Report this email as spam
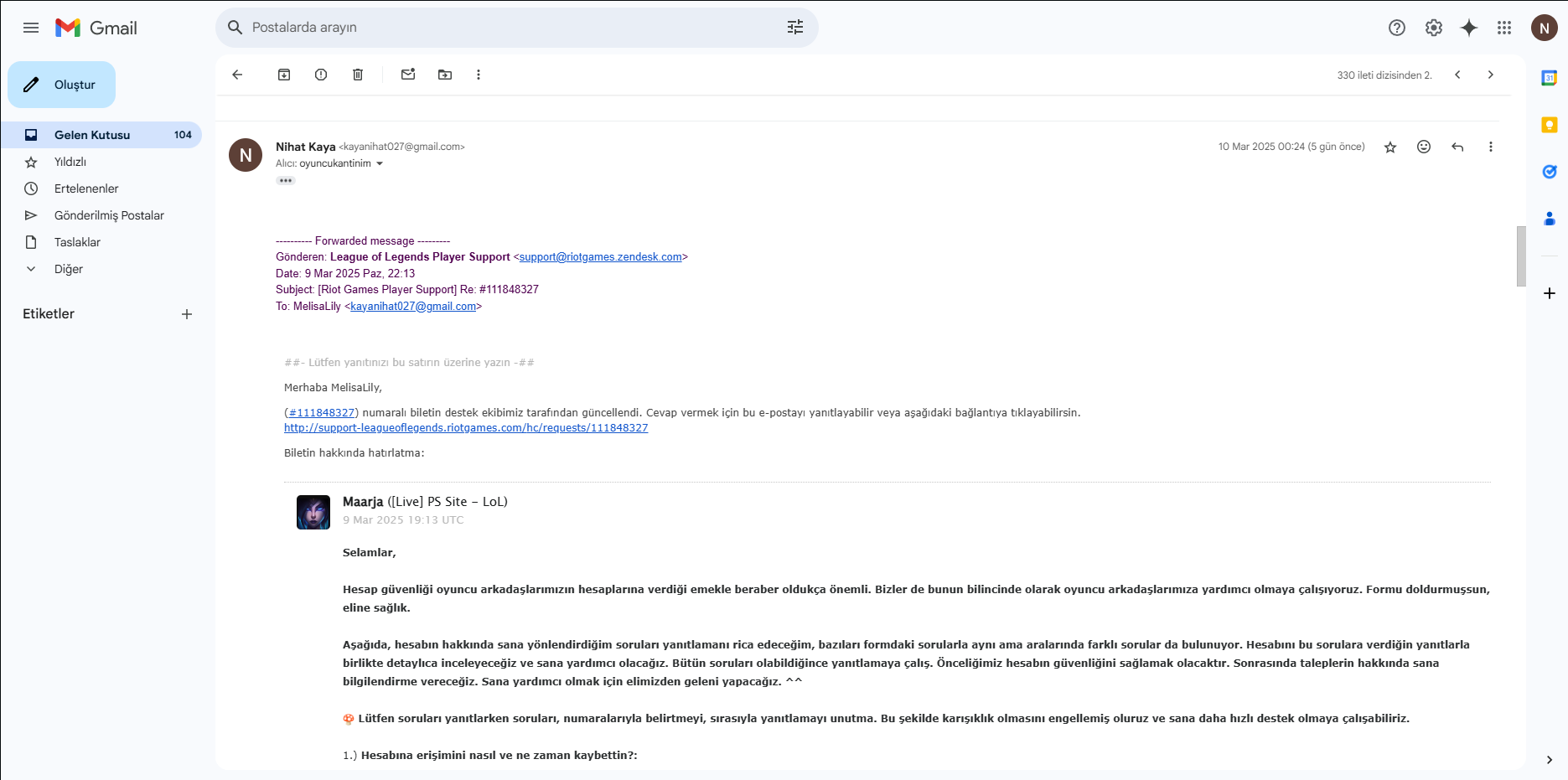Viewport: 1568px width, 780px height. (x=321, y=75)
